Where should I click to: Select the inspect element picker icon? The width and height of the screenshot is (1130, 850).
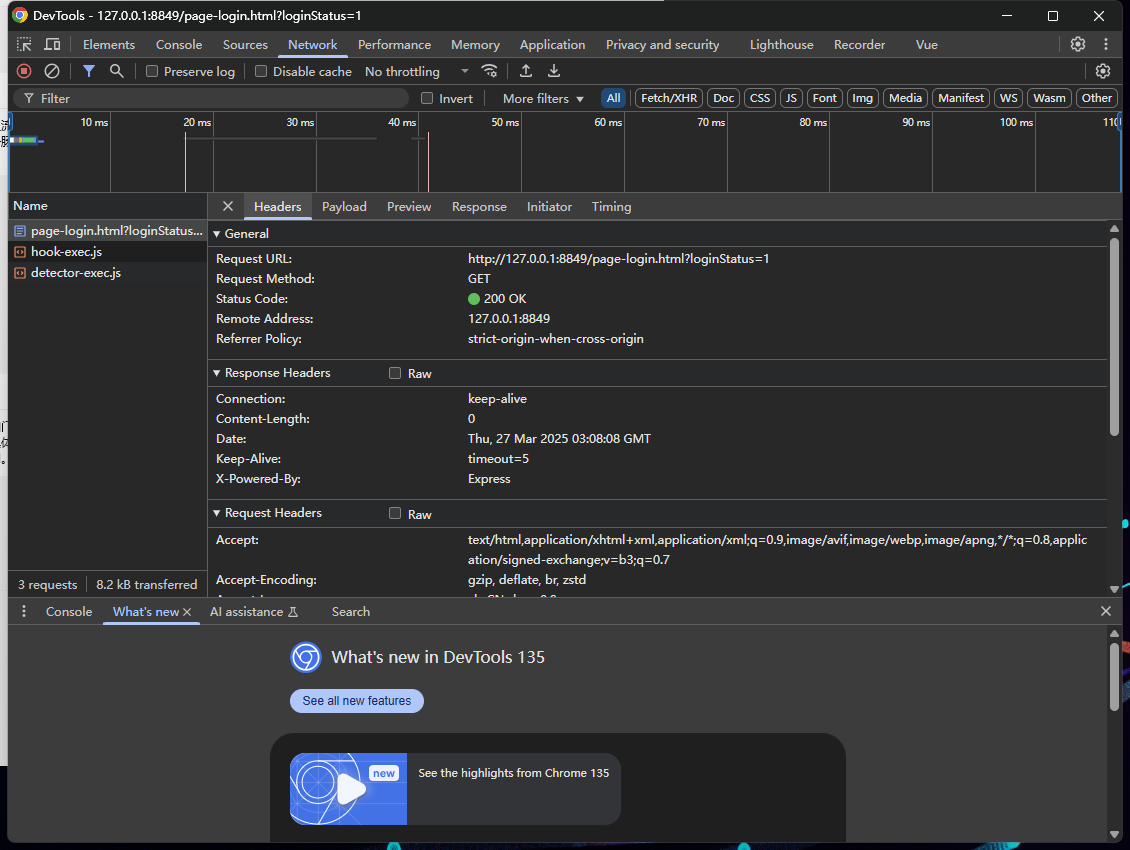click(24, 45)
